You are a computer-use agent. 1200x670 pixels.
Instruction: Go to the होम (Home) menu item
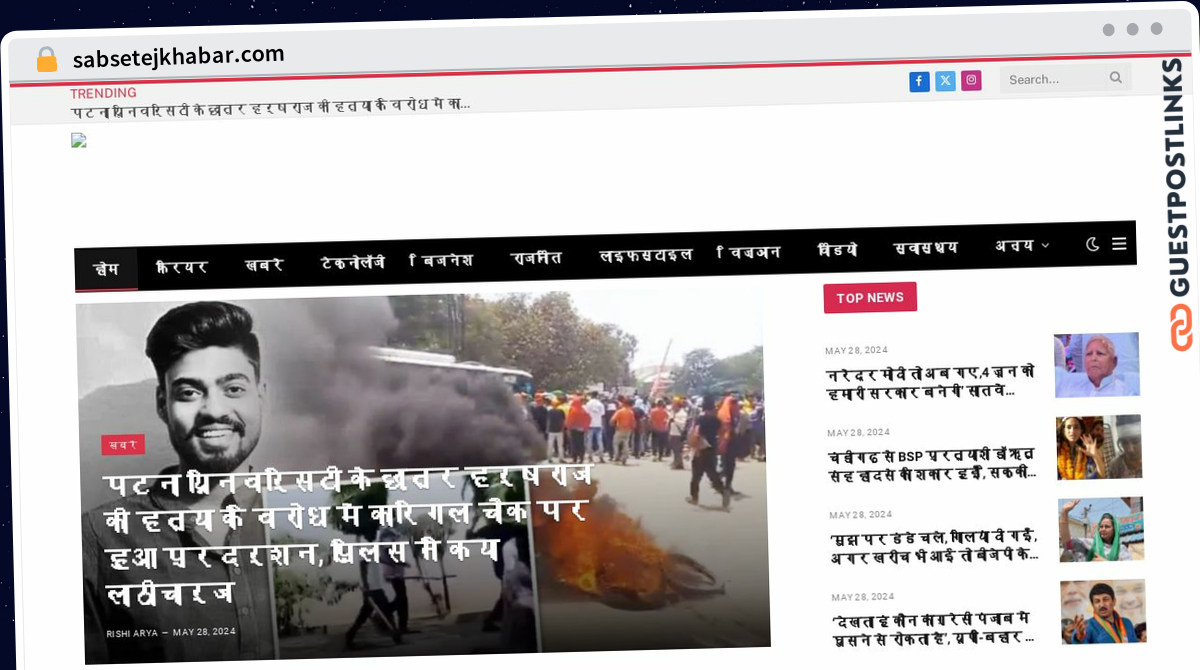point(105,269)
